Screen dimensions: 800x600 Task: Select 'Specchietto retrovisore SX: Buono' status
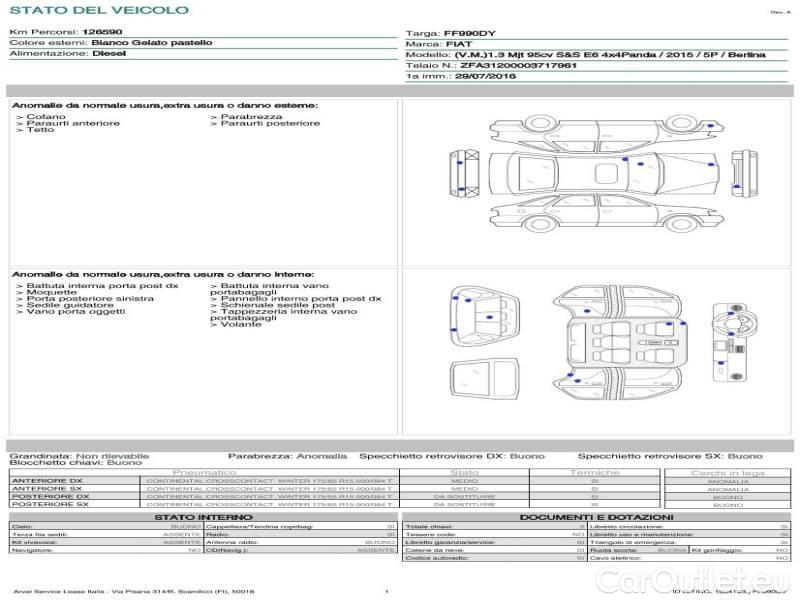pyautogui.click(x=670, y=456)
